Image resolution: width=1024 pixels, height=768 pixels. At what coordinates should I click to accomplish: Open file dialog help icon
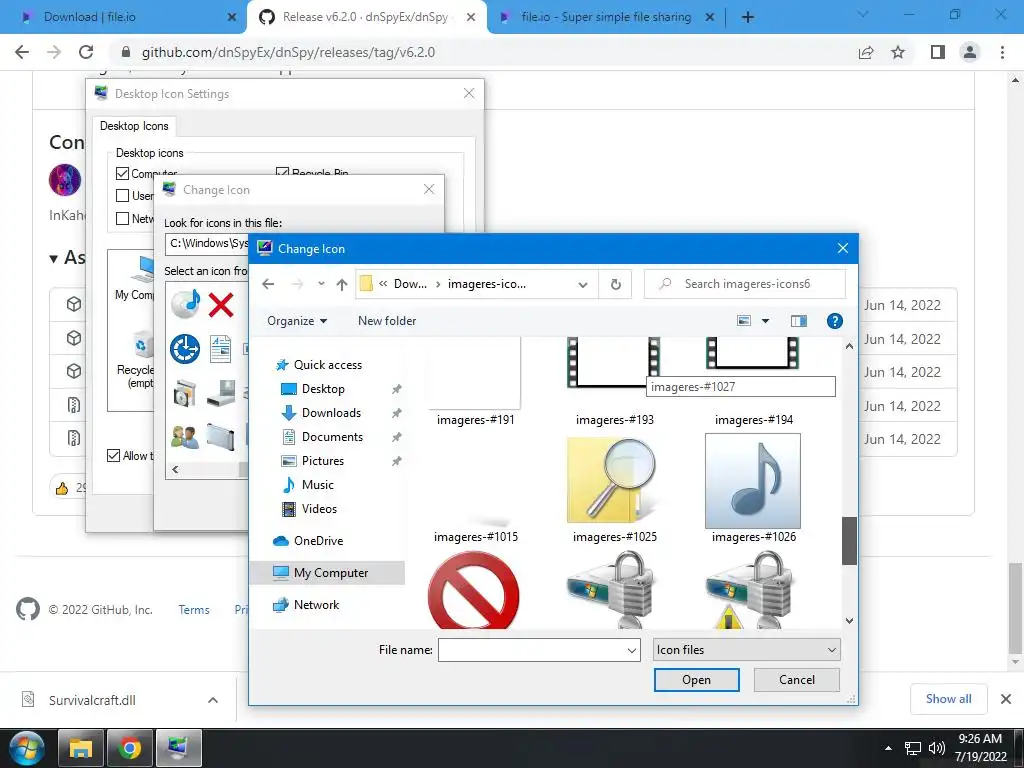(834, 321)
